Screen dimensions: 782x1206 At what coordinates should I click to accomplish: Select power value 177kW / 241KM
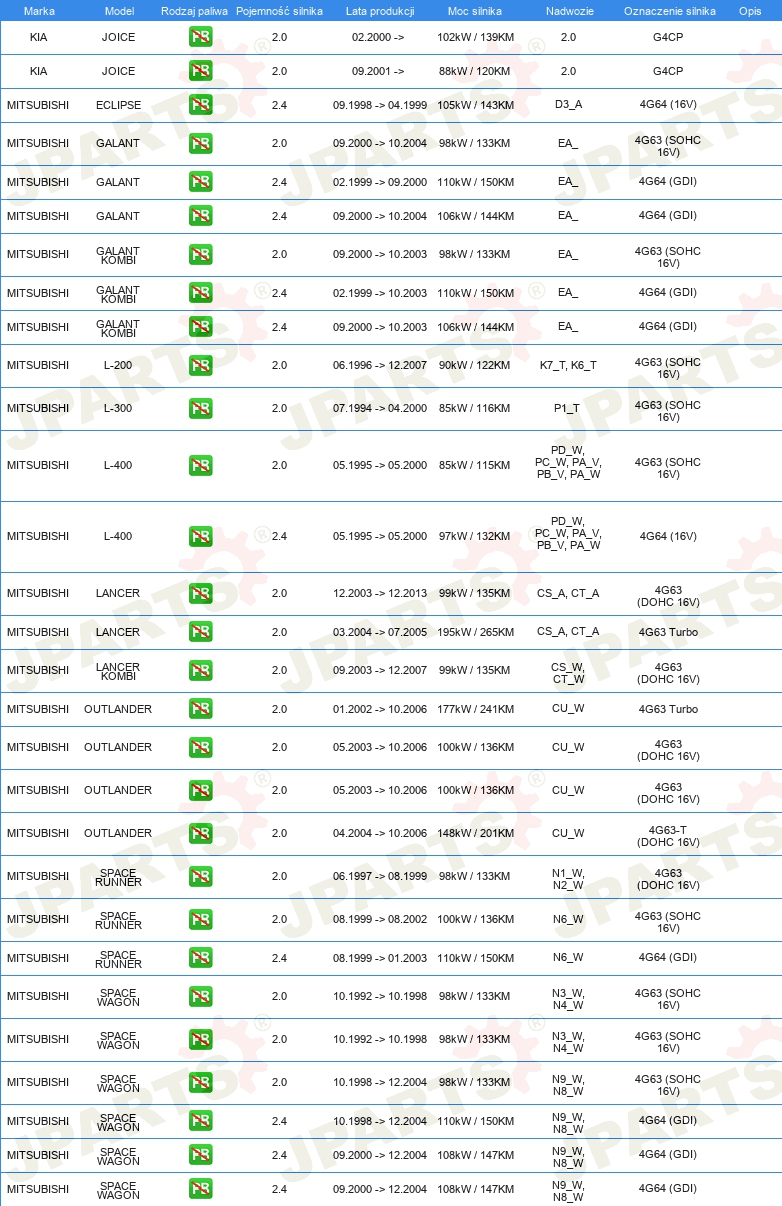[475, 710]
